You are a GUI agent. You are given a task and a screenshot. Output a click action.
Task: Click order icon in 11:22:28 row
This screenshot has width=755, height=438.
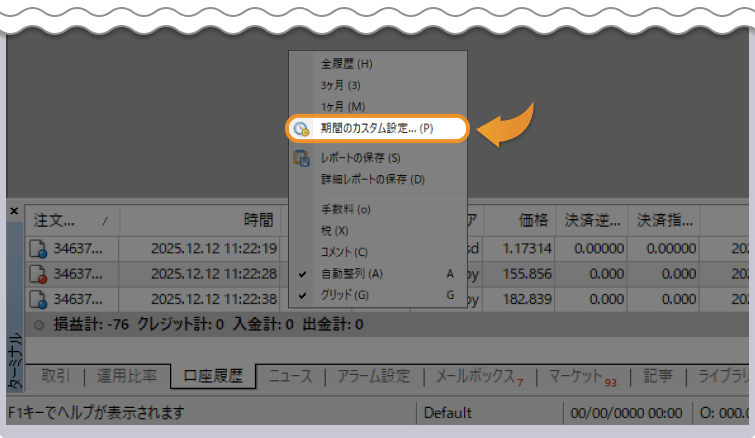[x=38, y=274]
